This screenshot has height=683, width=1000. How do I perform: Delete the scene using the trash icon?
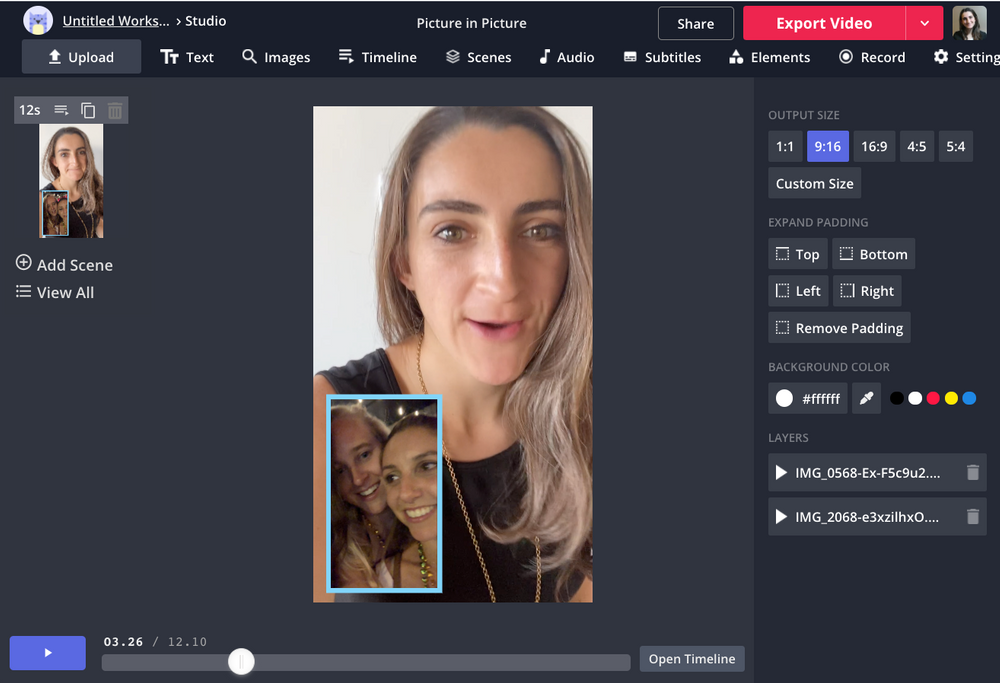(115, 110)
